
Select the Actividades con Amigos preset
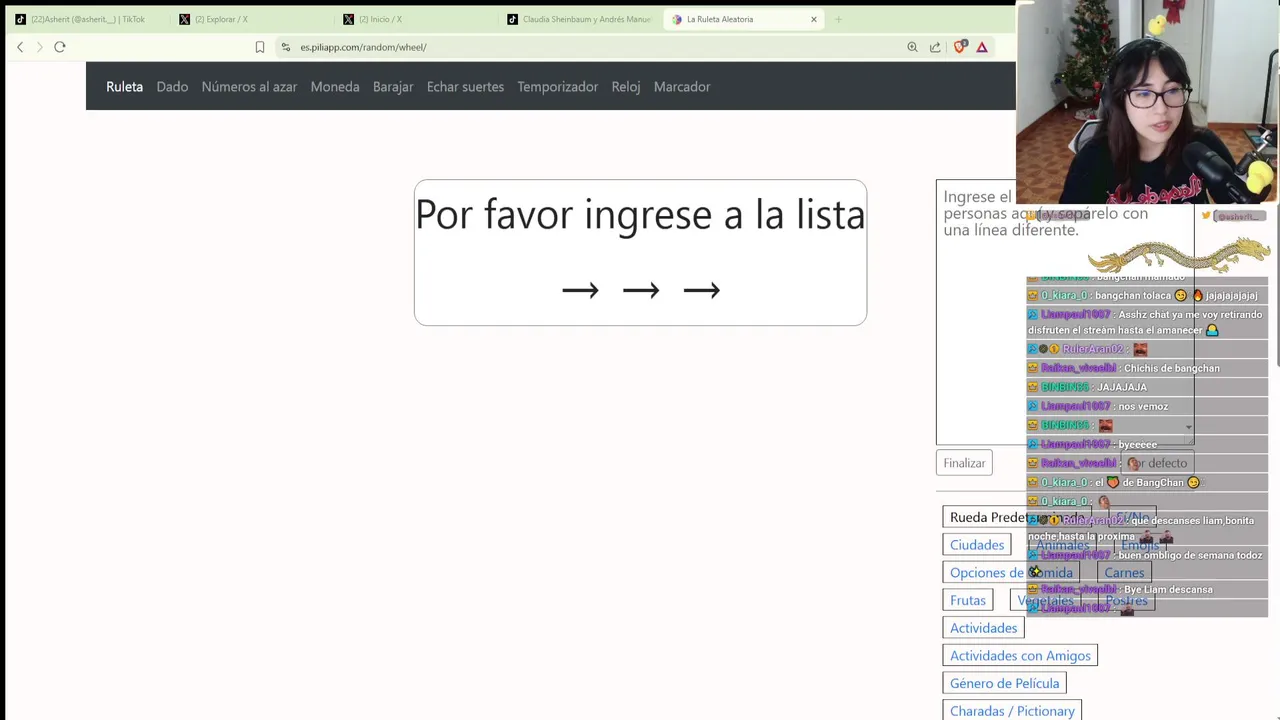1020,656
